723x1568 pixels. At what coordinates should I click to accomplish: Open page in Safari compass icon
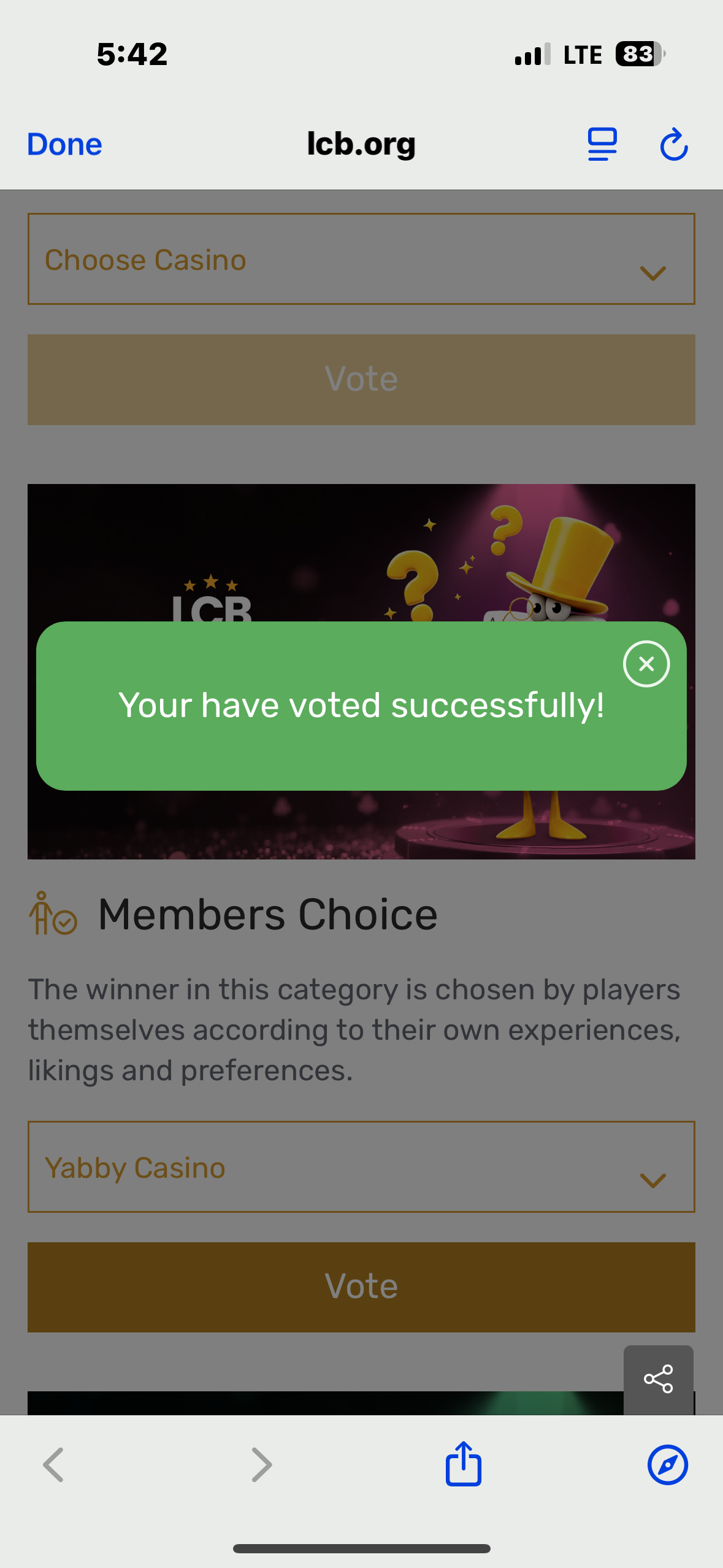tap(667, 1465)
